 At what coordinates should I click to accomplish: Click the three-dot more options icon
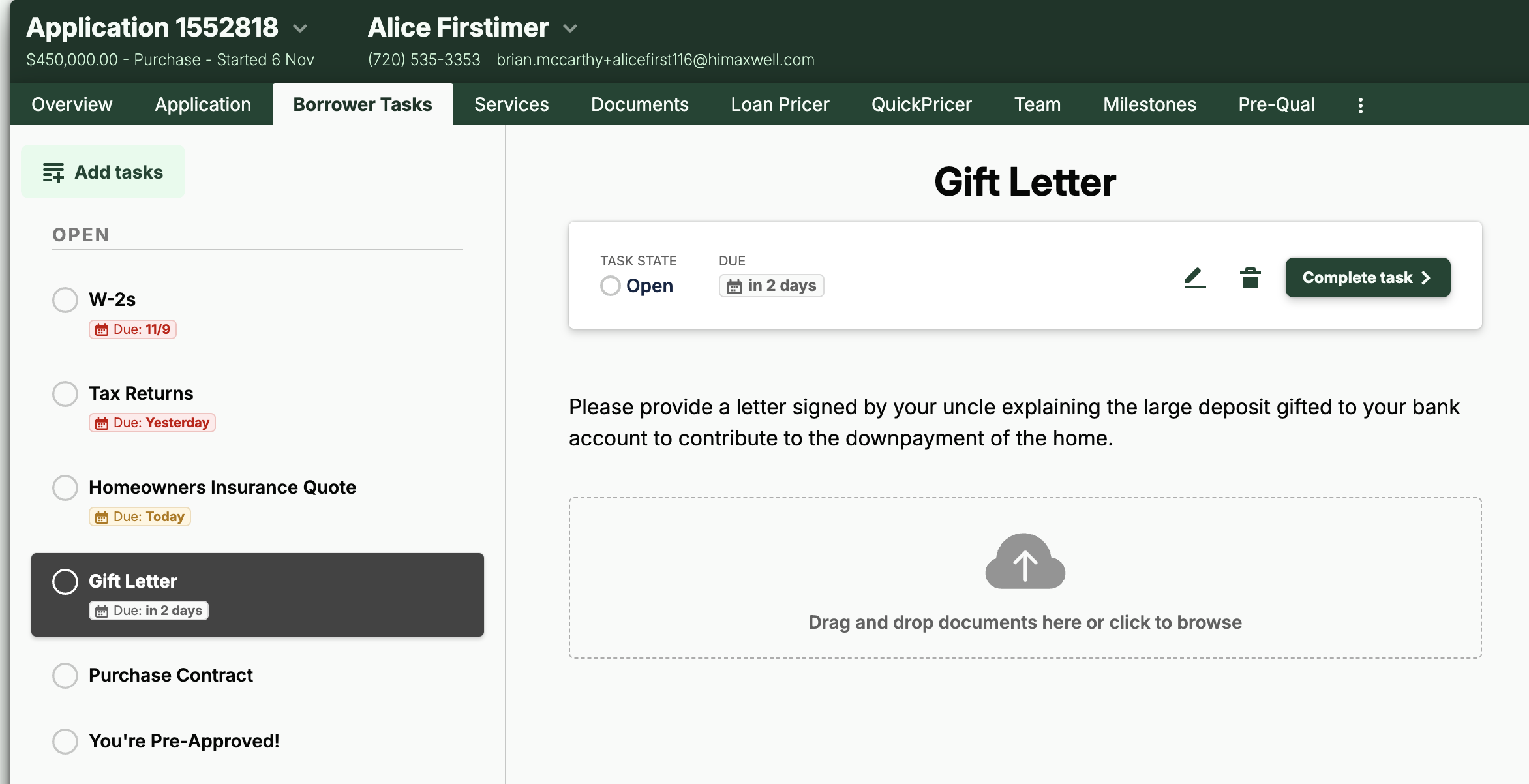[1360, 105]
